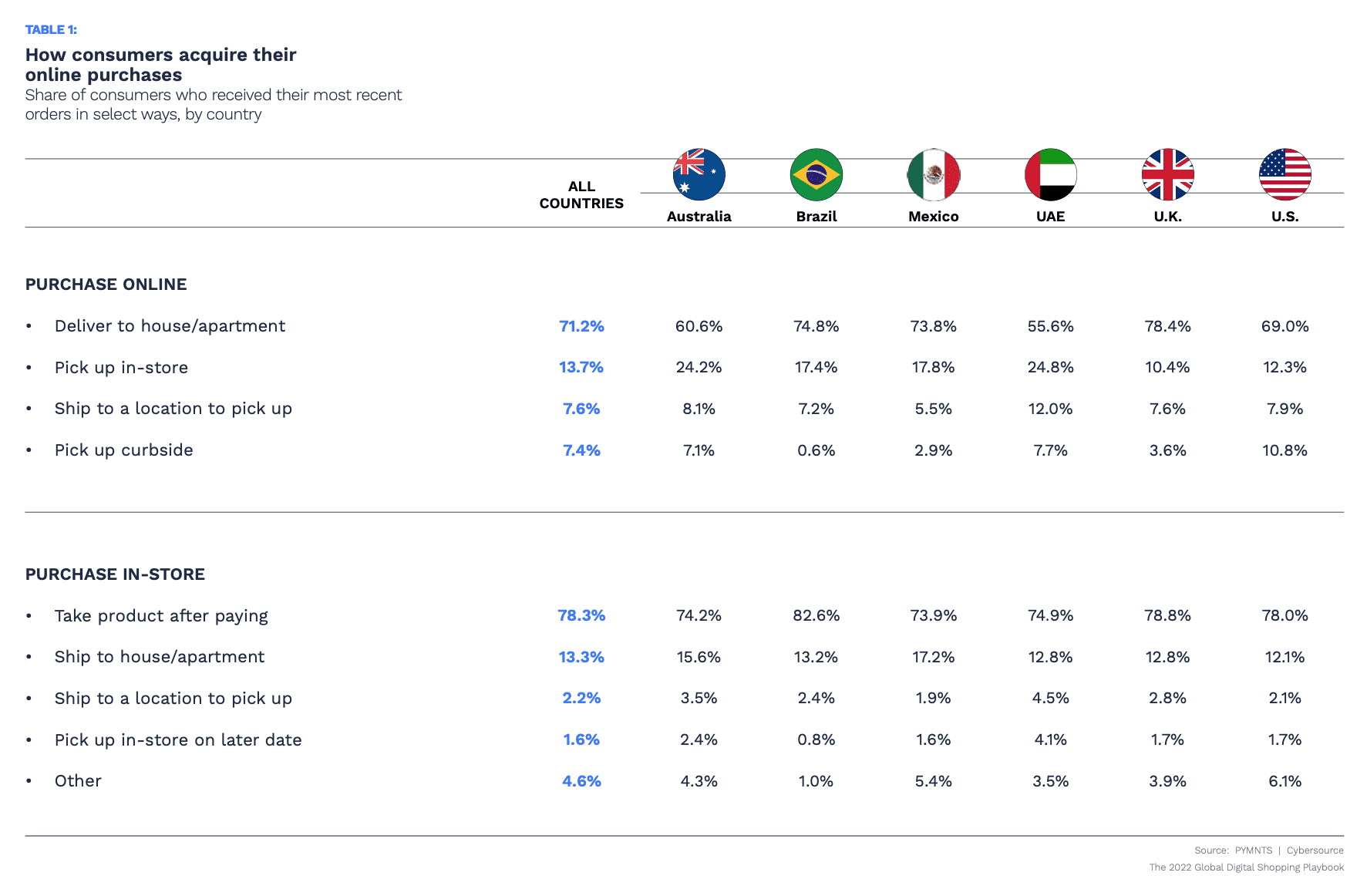
Task: Click the U.S. flag icon
Action: pos(1285,174)
